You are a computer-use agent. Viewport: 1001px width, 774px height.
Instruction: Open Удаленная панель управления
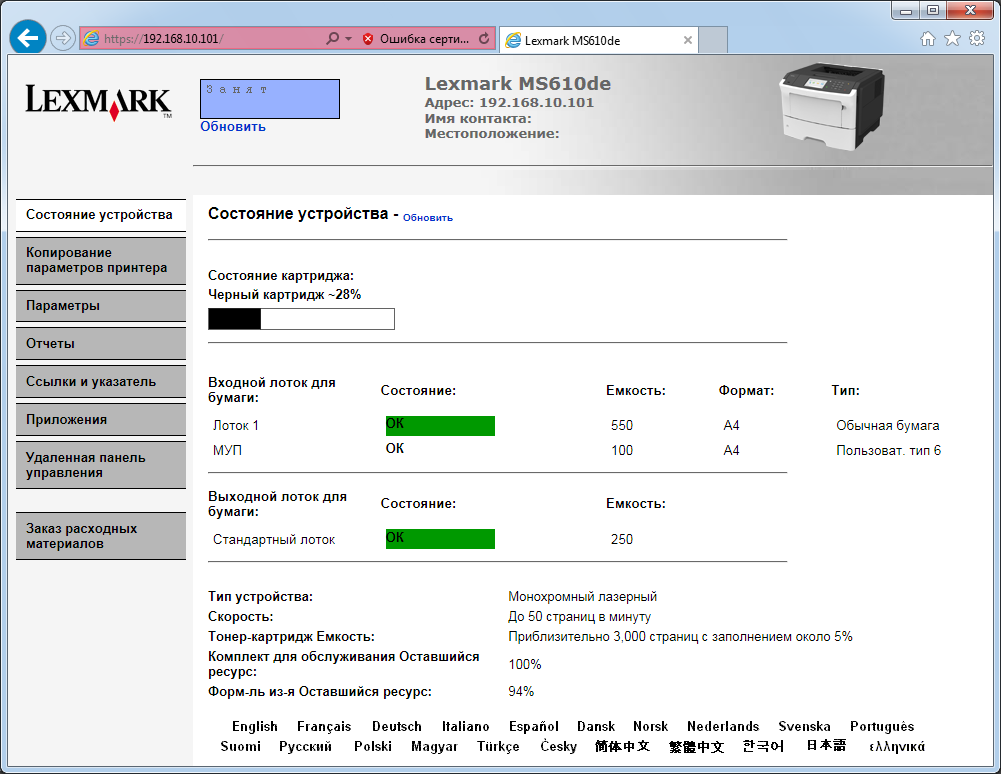[101, 465]
